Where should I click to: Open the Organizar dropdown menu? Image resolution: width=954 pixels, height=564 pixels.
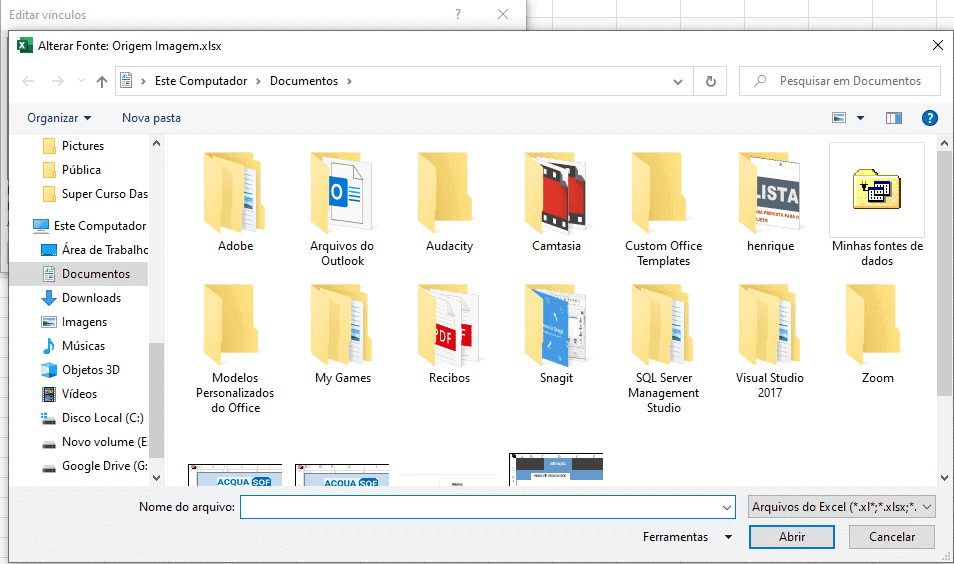(59, 118)
